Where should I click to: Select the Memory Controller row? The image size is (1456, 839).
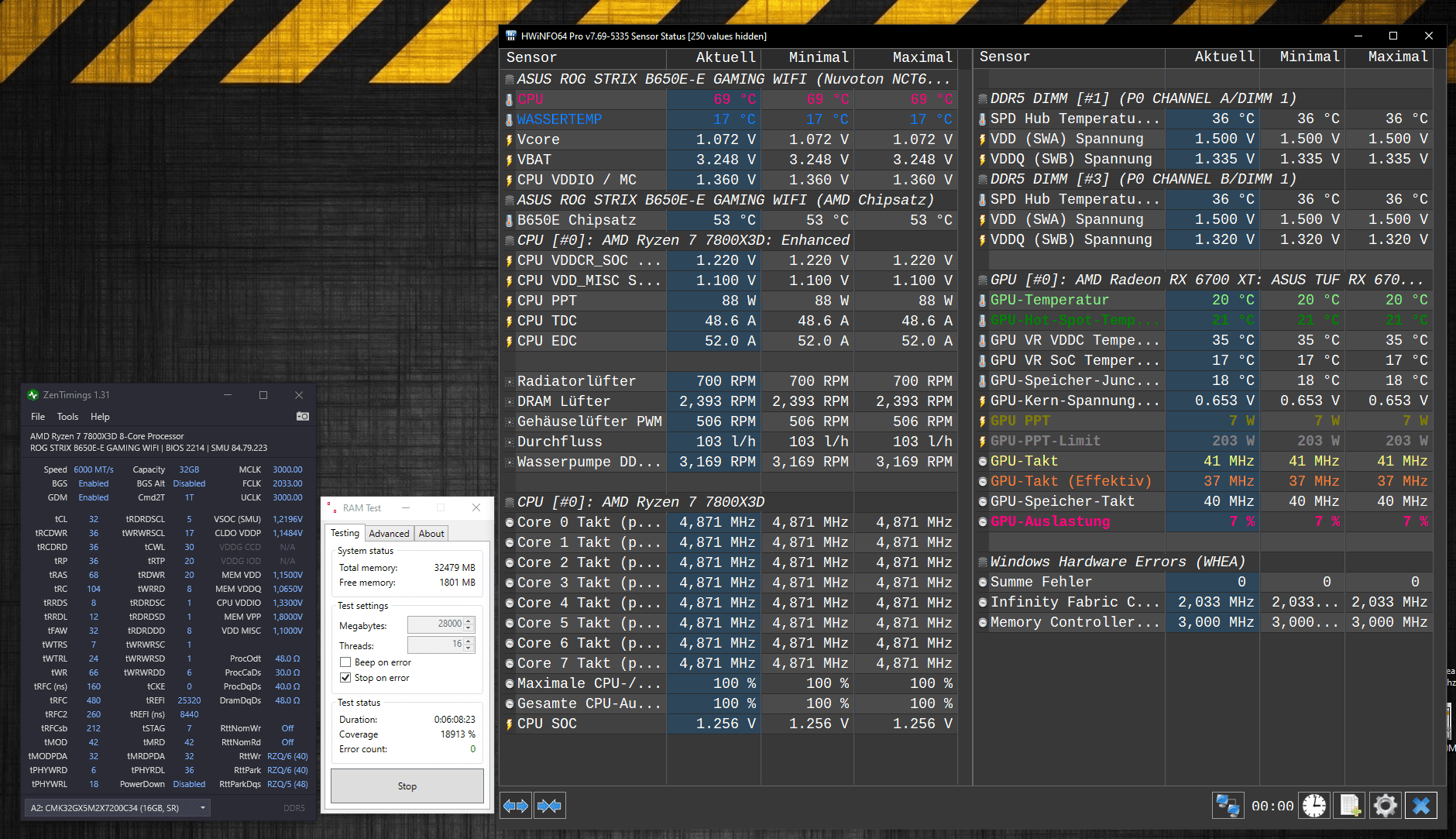[1204, 623]
